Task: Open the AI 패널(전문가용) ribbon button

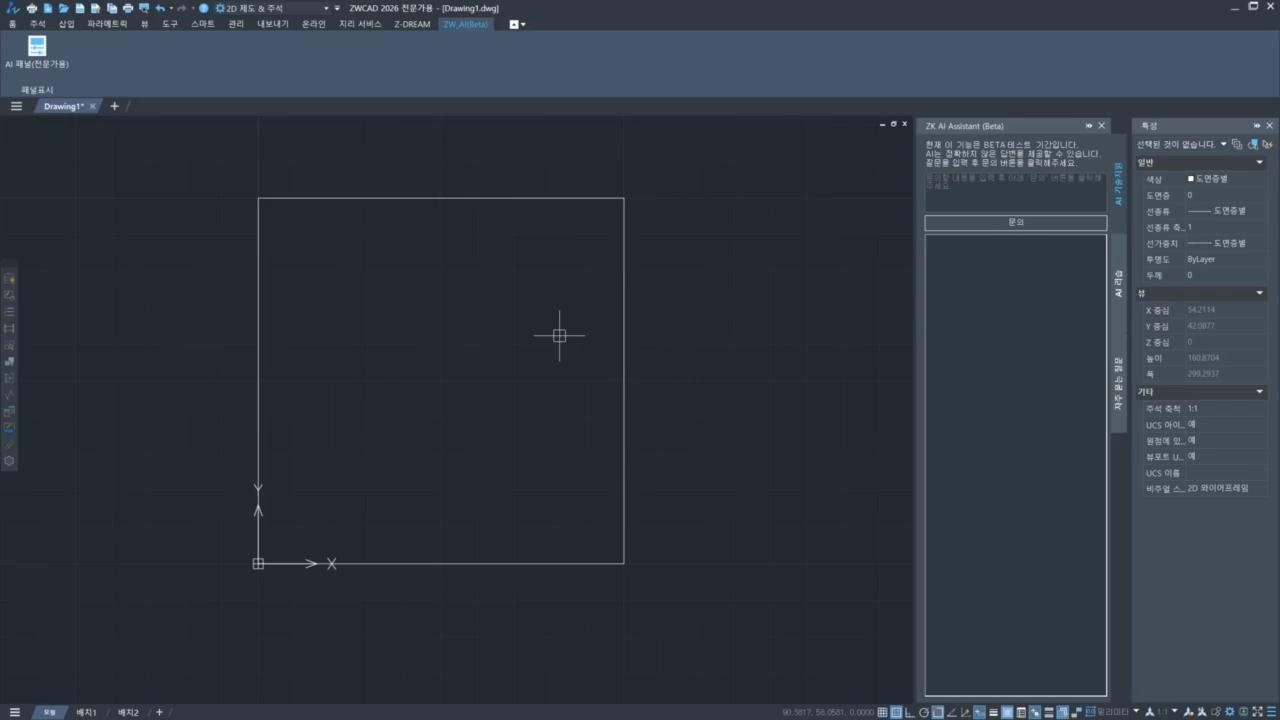Action: click(x=37, y=52)
